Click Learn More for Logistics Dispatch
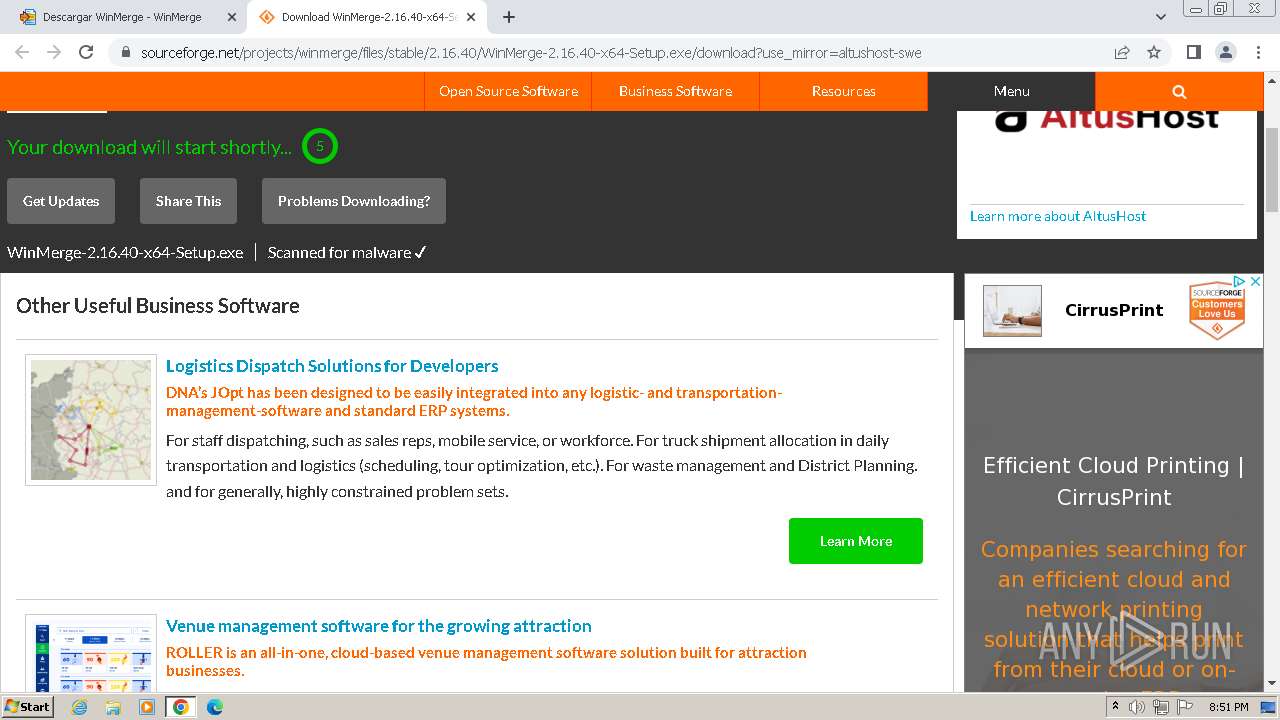The image size is (1280, 720). (856, 541)
